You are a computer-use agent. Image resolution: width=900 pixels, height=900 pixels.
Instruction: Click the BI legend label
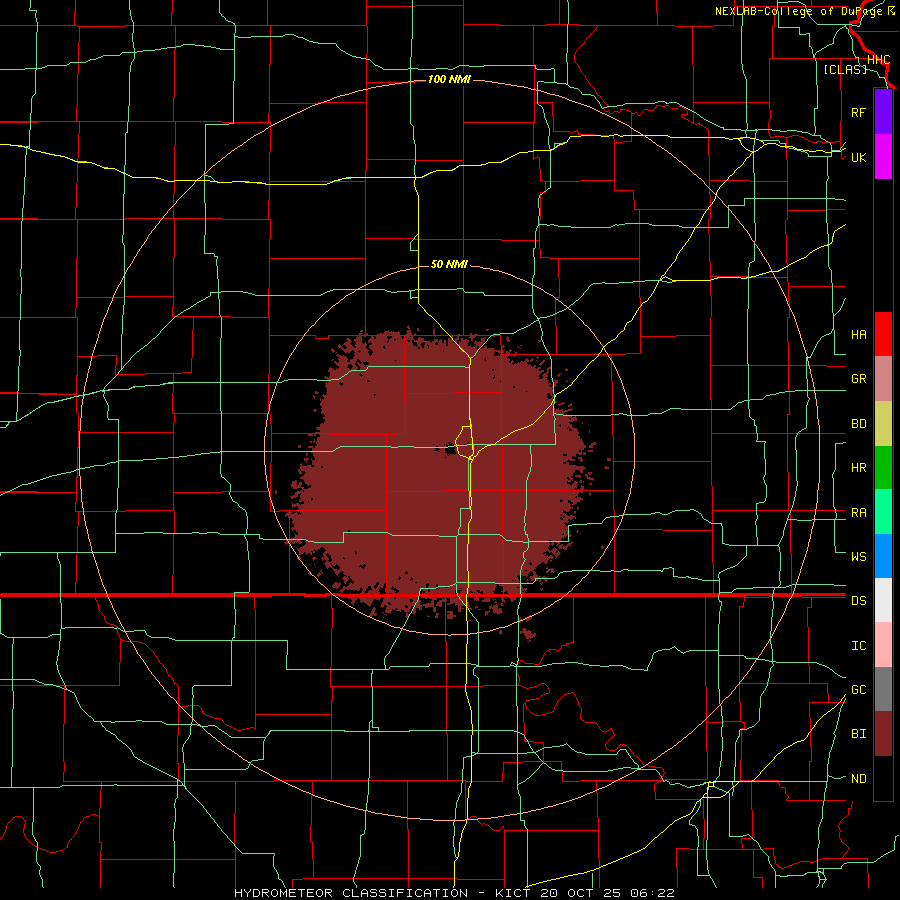pyautogui.click(x=858, y=734)
